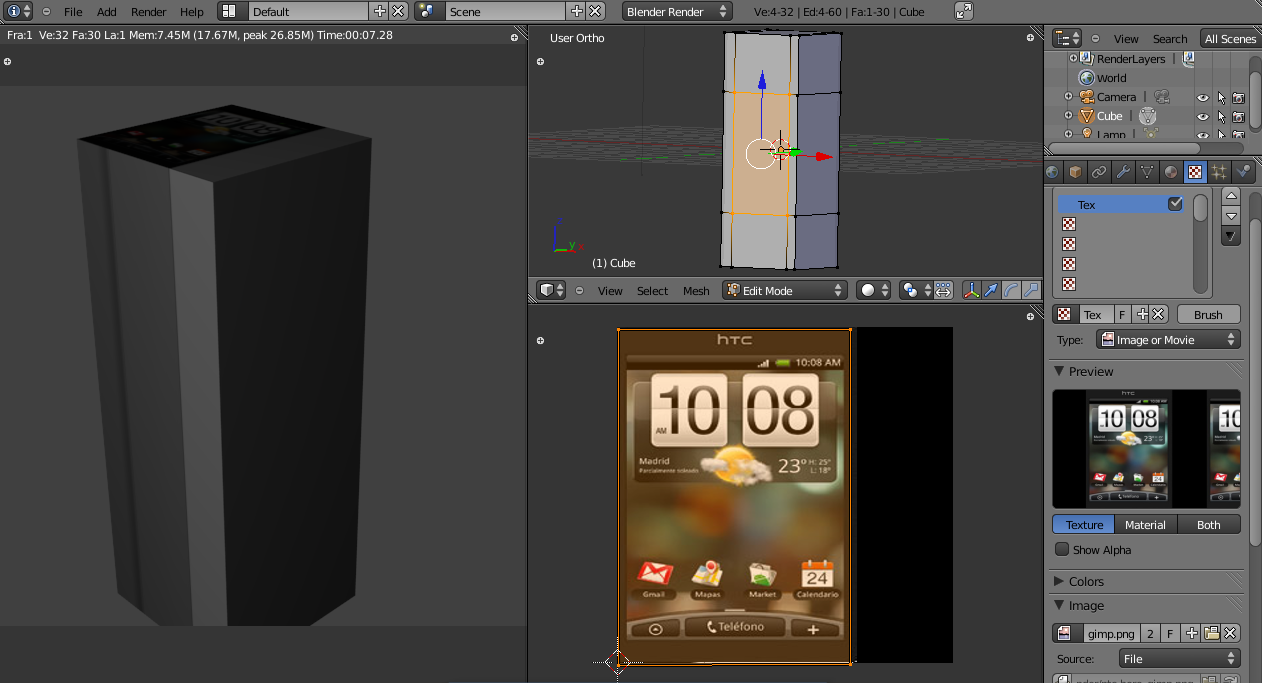Select the Material preview button

(x=1145, y=525)
